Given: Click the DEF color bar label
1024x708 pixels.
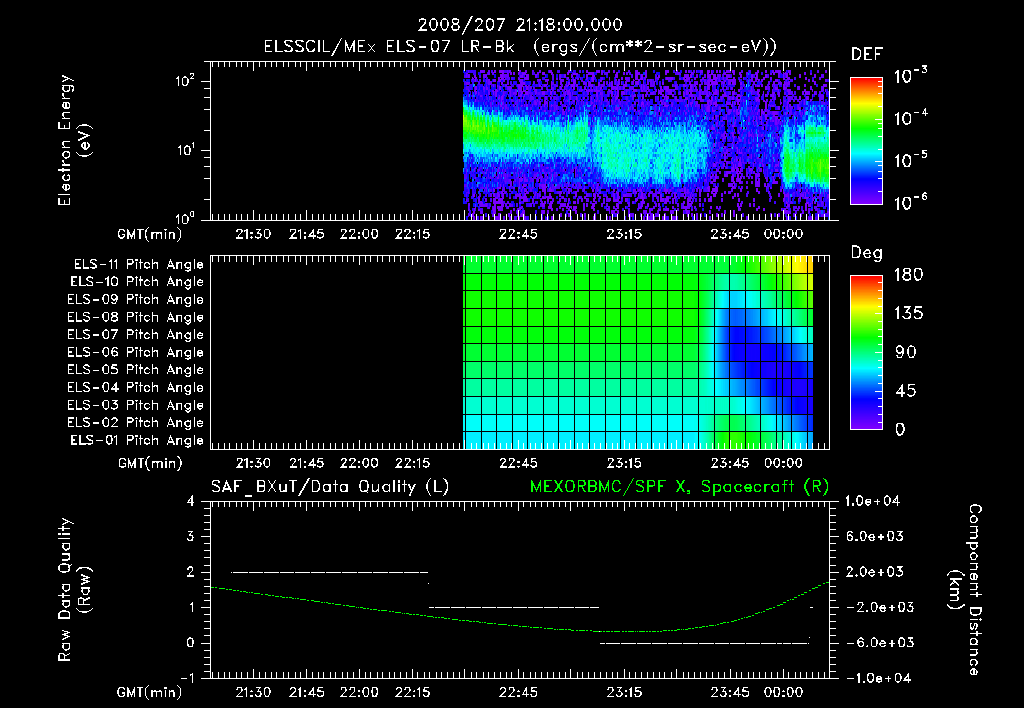Looking at the screenshot, I should pos(867,54).
